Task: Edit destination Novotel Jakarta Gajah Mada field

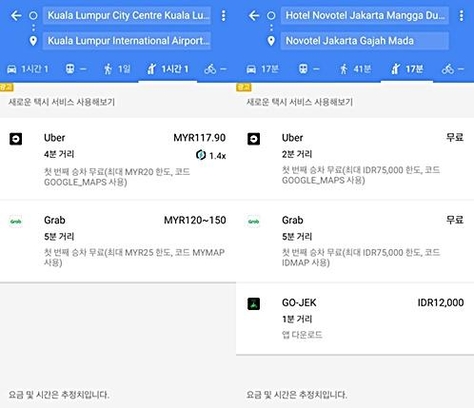Action: click(365, 41)
